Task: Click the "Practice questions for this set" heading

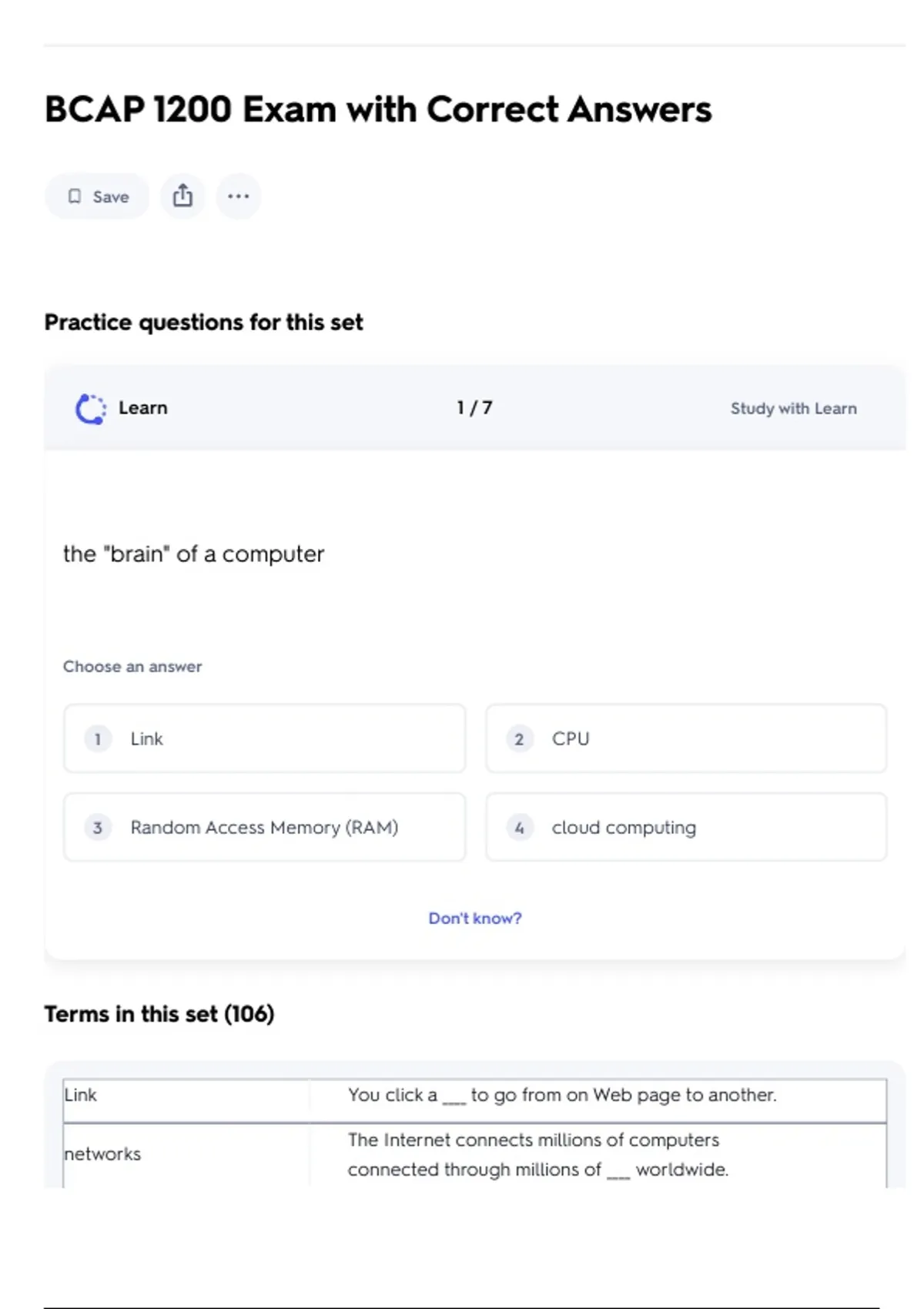Action: pyautogui.click(x=203, y=322)
